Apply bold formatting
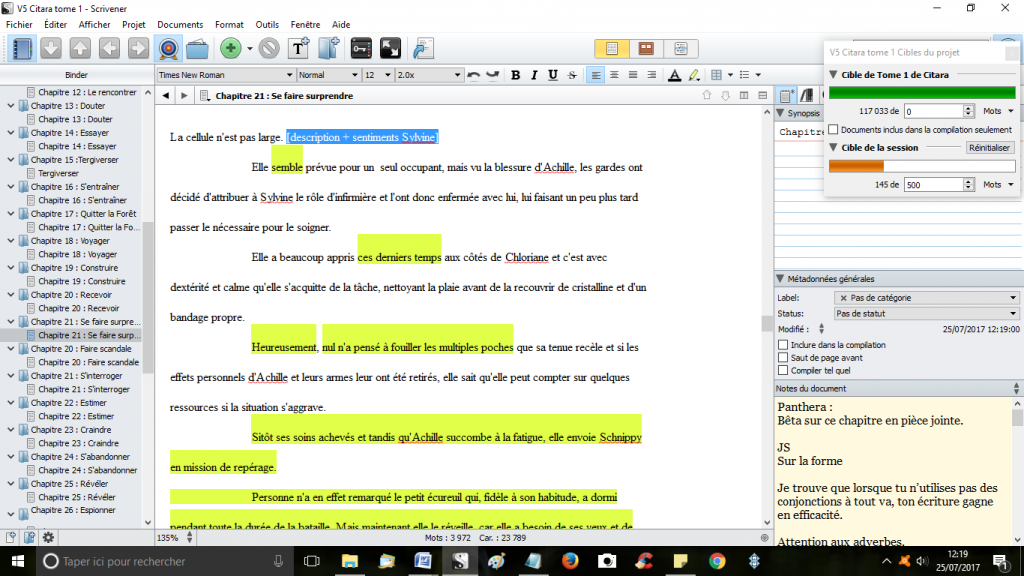This screenshot has width=1024, height=576. tap(515, 75)
